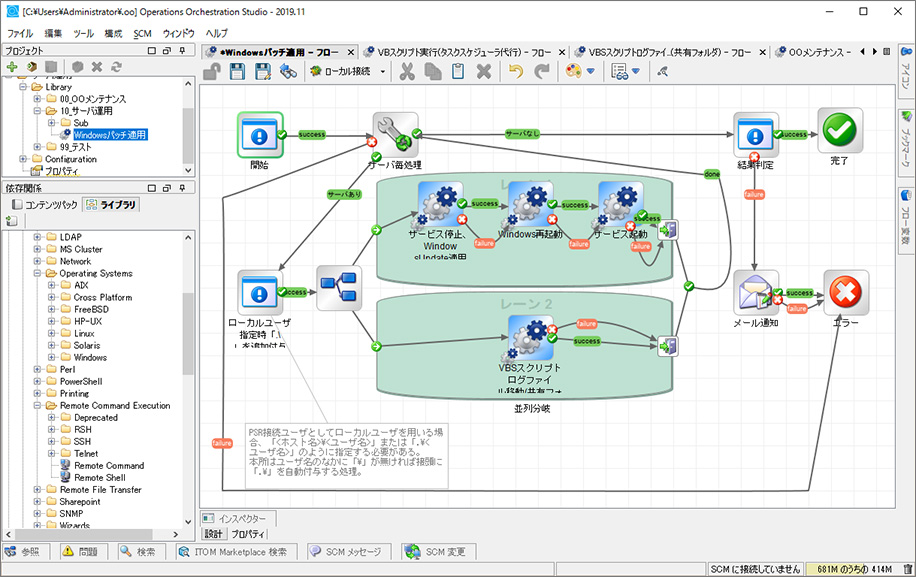The height and width of the screenshot is (577, 916).
Task: Toggle the プロパティ view at canvas bottom
Action: 248,534
